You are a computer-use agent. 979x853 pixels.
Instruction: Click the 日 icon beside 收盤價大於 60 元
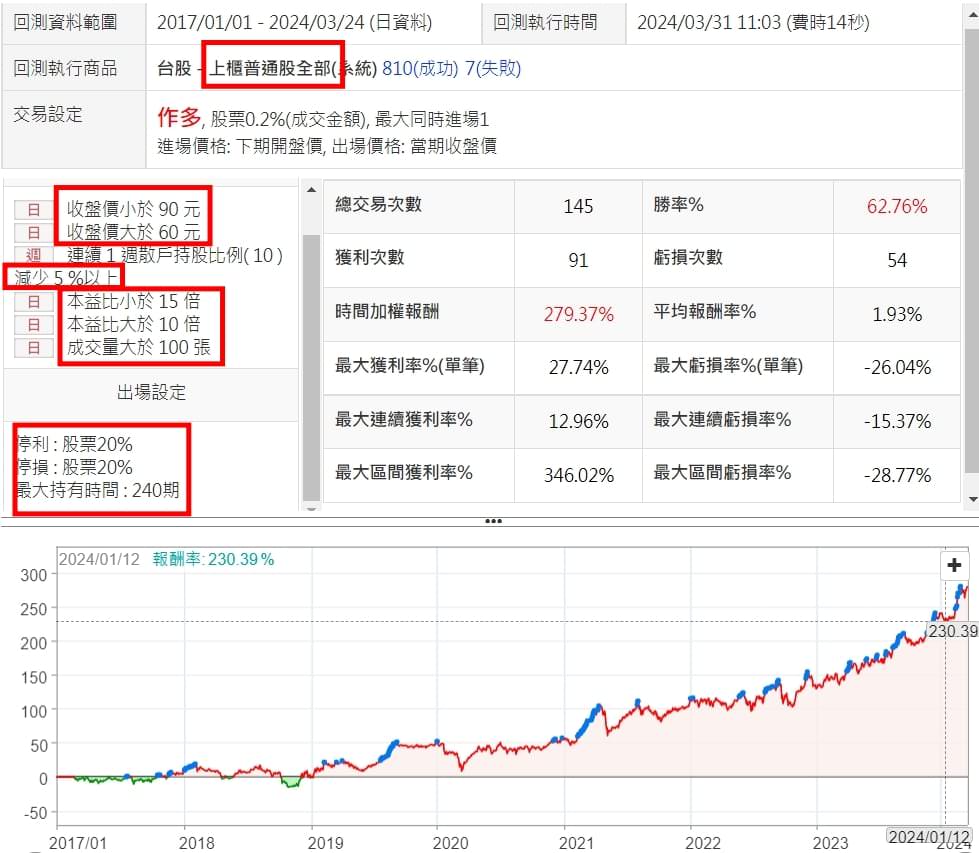pyautogui.click(x=33, y=233)
